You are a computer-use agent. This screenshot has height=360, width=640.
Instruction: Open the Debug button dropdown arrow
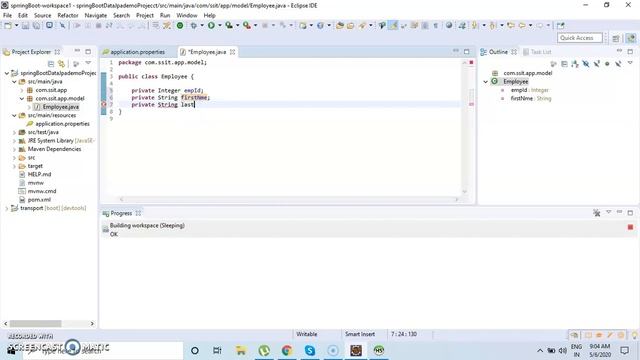point(202,25)
